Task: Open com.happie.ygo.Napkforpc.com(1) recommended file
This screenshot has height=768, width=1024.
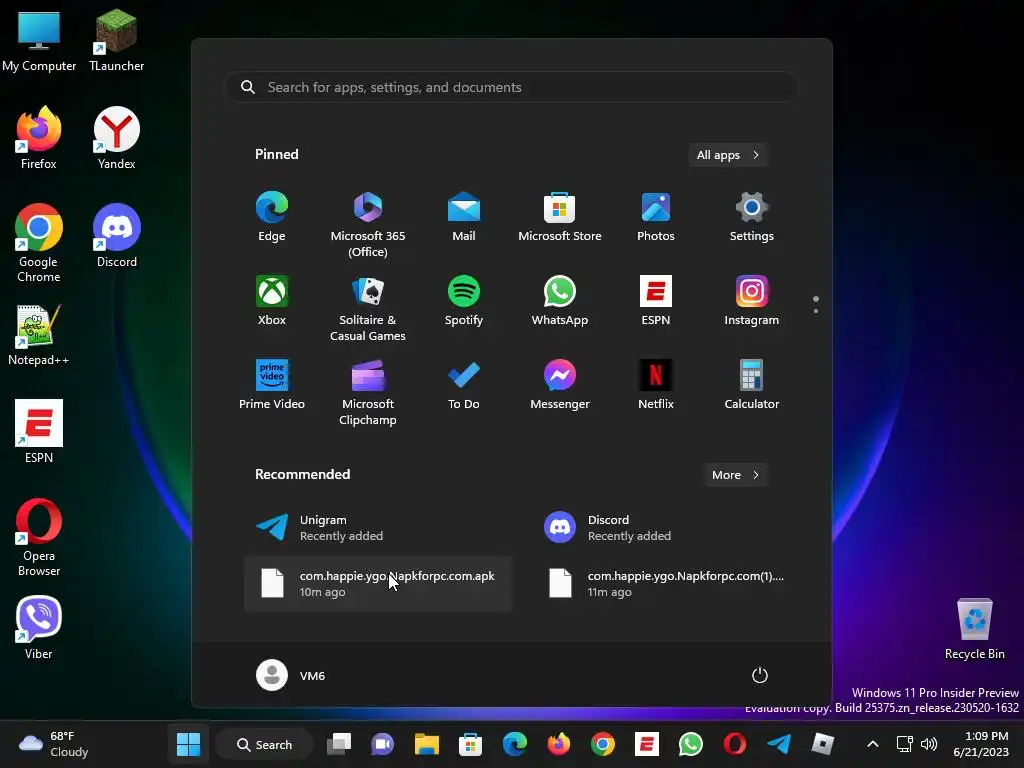Action: (x=665, y=584)
